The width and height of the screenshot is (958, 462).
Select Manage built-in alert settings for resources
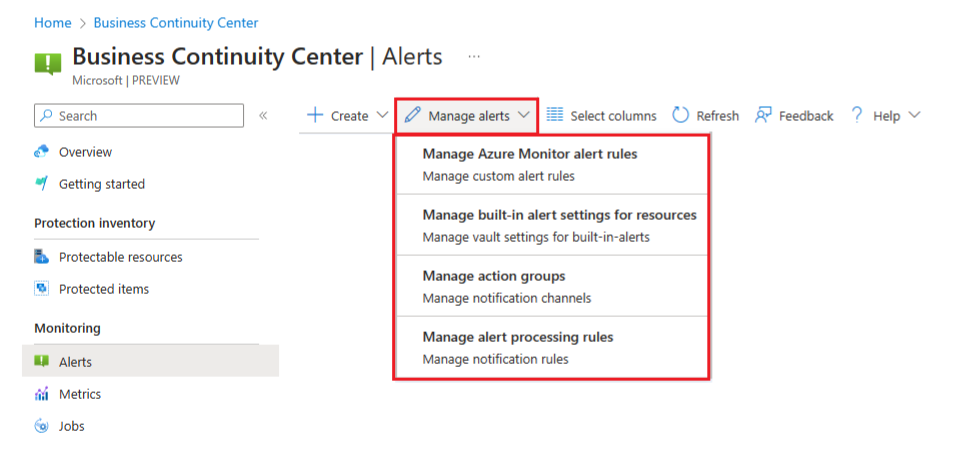click(x=552, y=225)
